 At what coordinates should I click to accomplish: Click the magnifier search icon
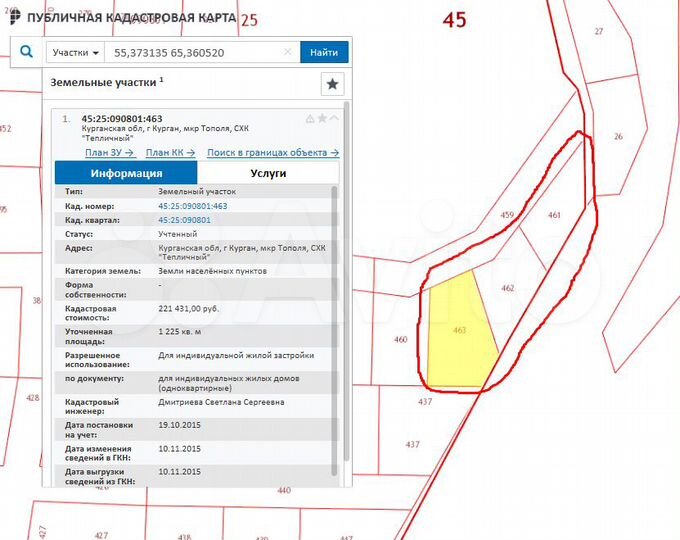coord(26,52)
